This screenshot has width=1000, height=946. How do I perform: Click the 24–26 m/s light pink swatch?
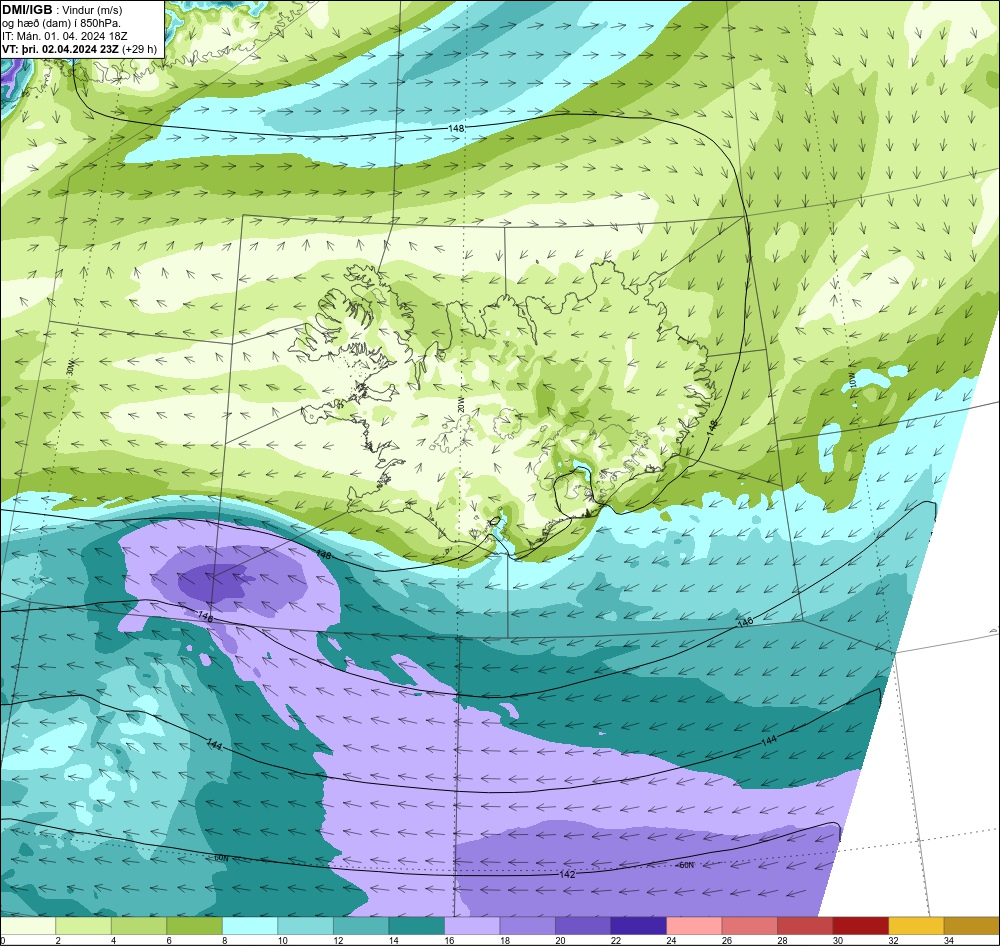tap(694, 926)
